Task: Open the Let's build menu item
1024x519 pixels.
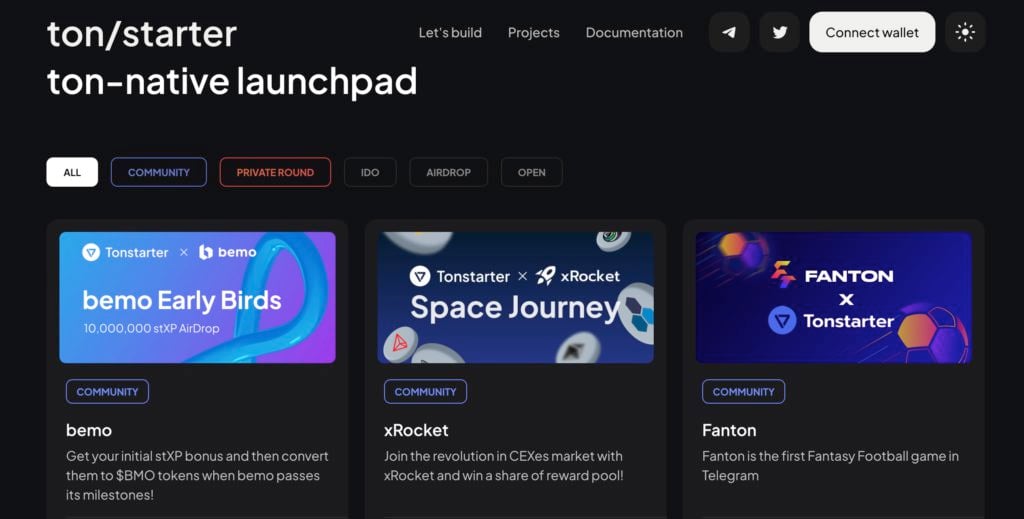Action: pos(450,33)
